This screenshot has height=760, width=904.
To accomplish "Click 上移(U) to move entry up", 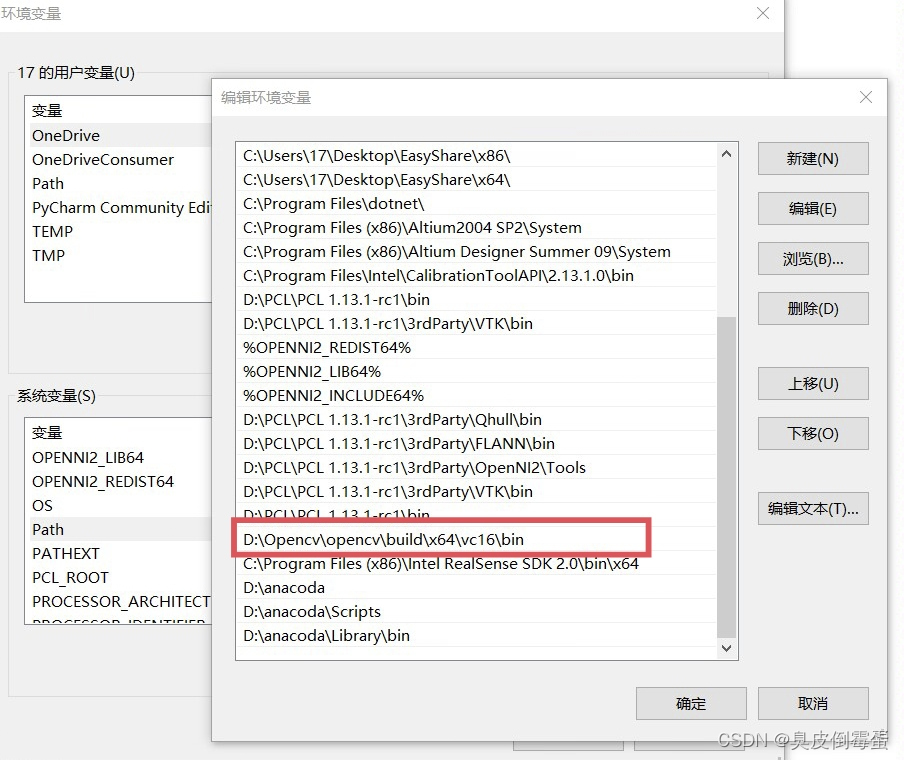I will [814, 383].
